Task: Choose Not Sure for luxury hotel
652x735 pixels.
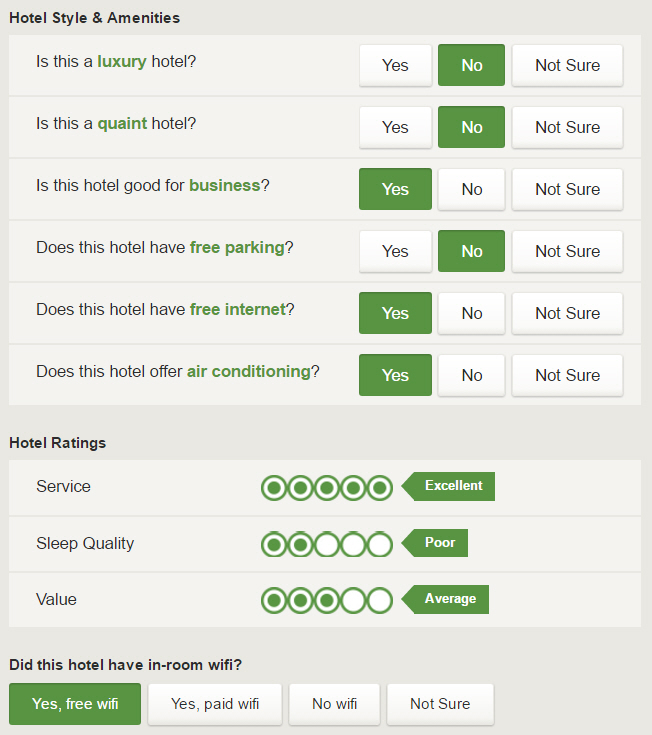Action: click(567, 65)
